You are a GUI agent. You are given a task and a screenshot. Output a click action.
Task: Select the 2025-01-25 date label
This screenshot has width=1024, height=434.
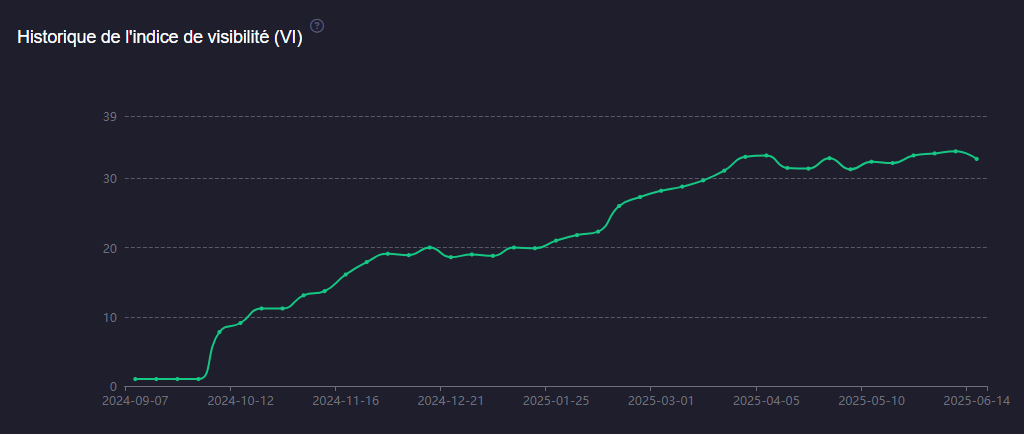click(556, 400)
